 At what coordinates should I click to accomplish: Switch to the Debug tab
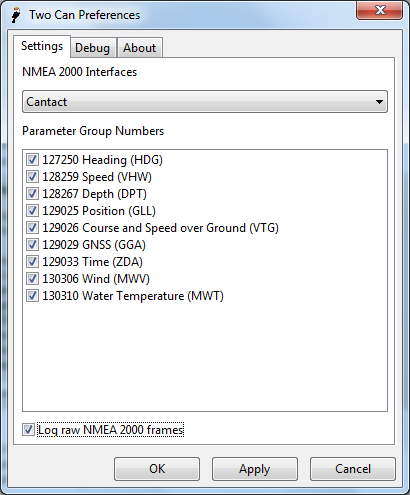[x=93, y=48]
